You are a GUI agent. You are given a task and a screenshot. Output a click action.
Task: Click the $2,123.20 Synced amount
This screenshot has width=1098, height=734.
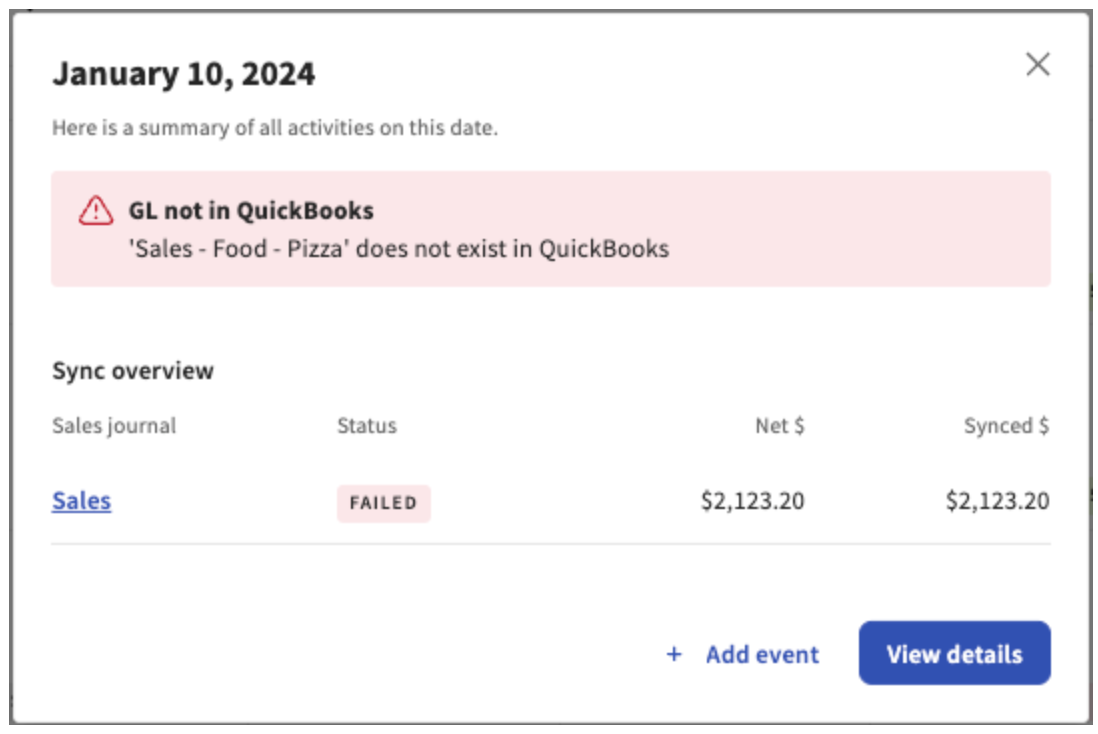point(997,501)
